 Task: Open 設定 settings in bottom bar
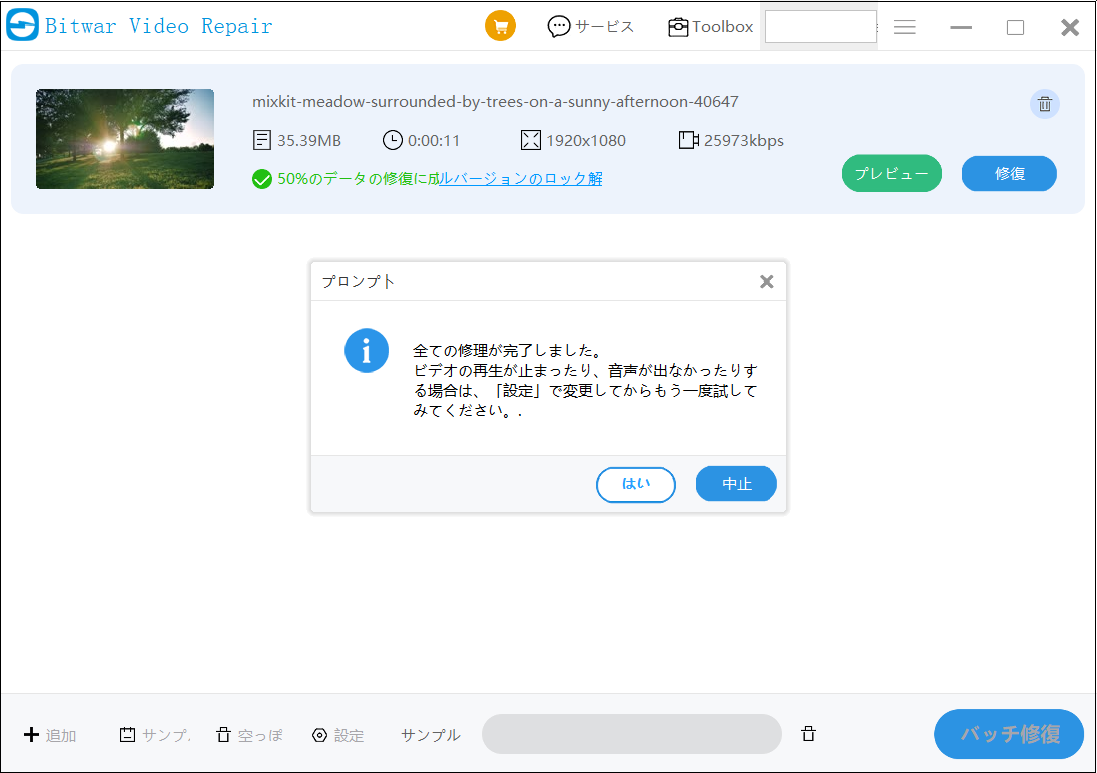point(320,735)
